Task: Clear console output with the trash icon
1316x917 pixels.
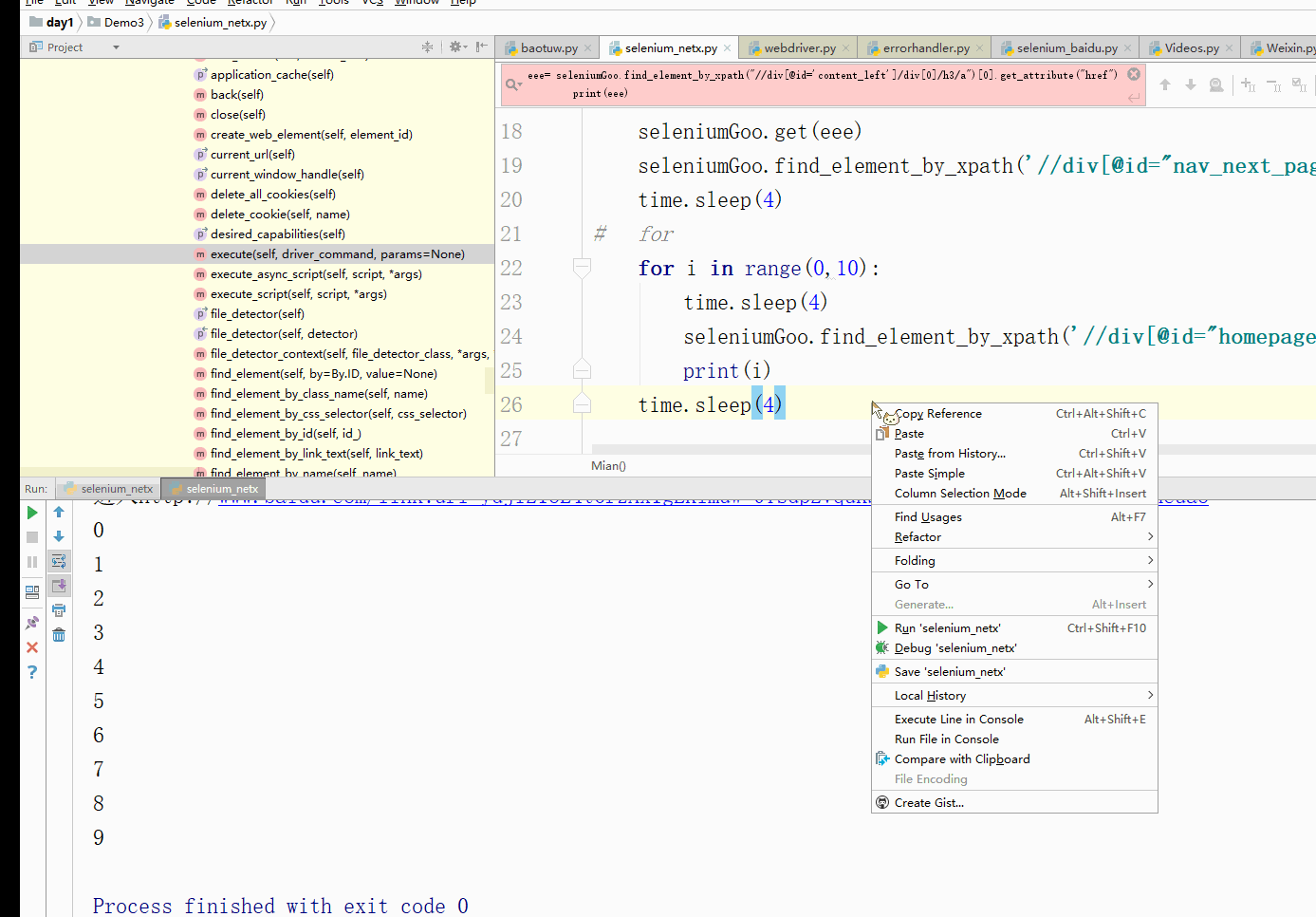Action: 59,635
